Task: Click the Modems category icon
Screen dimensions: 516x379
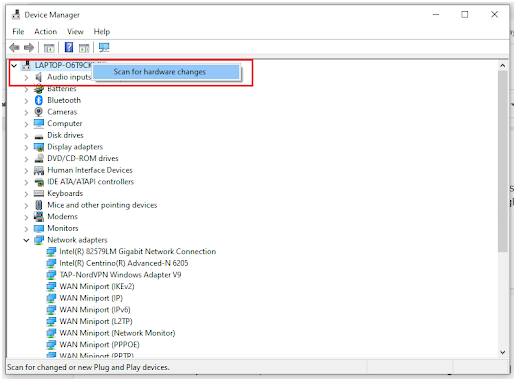Action: tap(39, 216)
